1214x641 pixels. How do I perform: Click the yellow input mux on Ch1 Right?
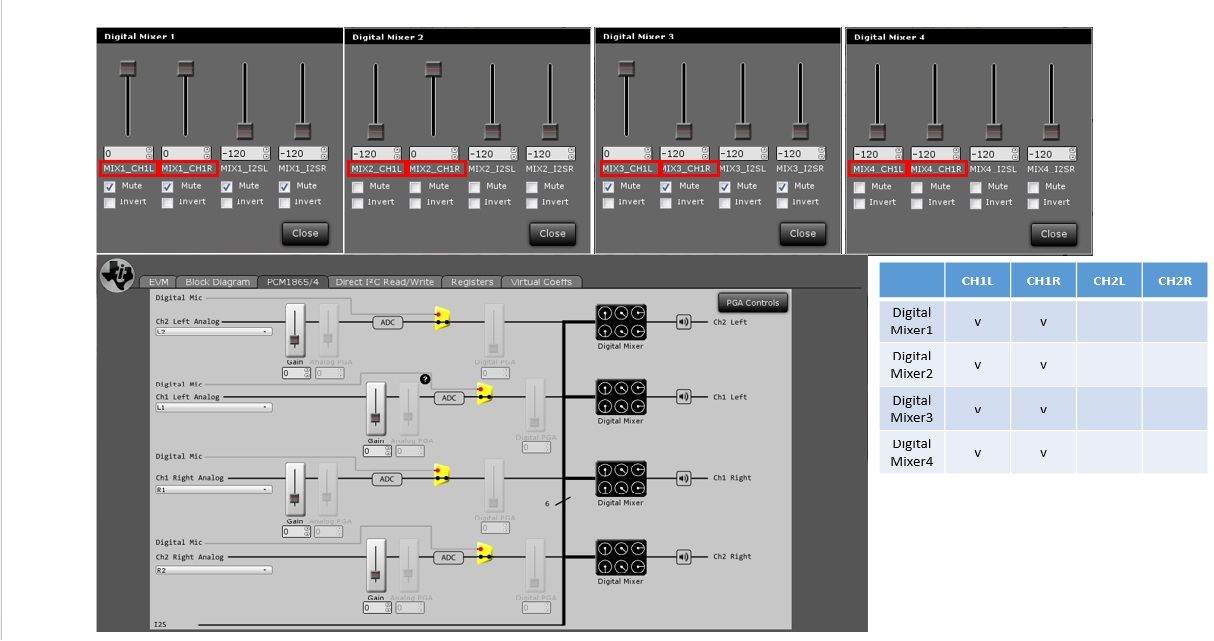pyautogui.click(x=441, y=474)
